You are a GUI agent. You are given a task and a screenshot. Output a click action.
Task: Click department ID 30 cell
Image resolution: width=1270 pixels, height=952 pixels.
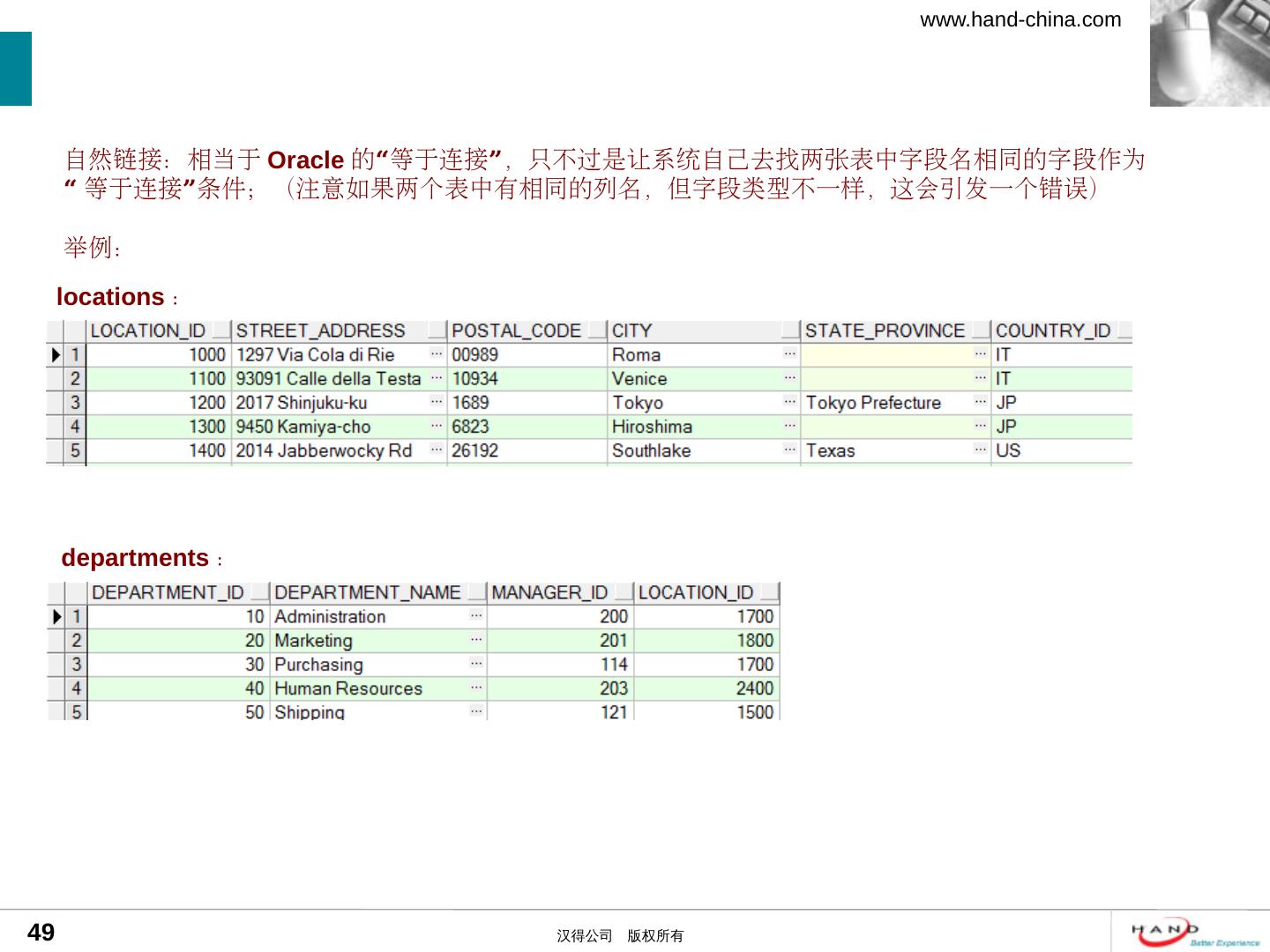(x=179, y=664)
